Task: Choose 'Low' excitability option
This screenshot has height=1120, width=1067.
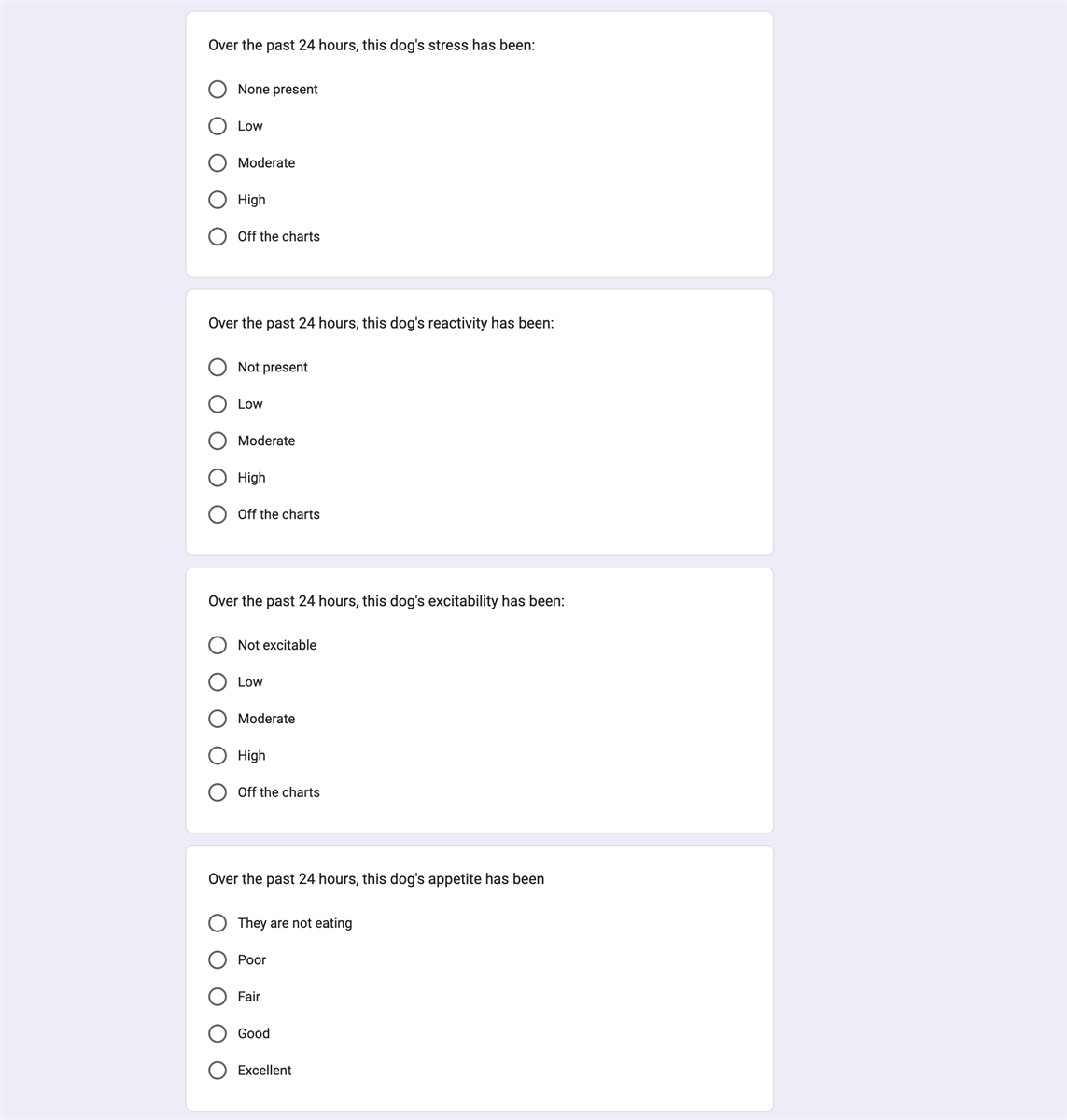Action: (x=218, y=682)
